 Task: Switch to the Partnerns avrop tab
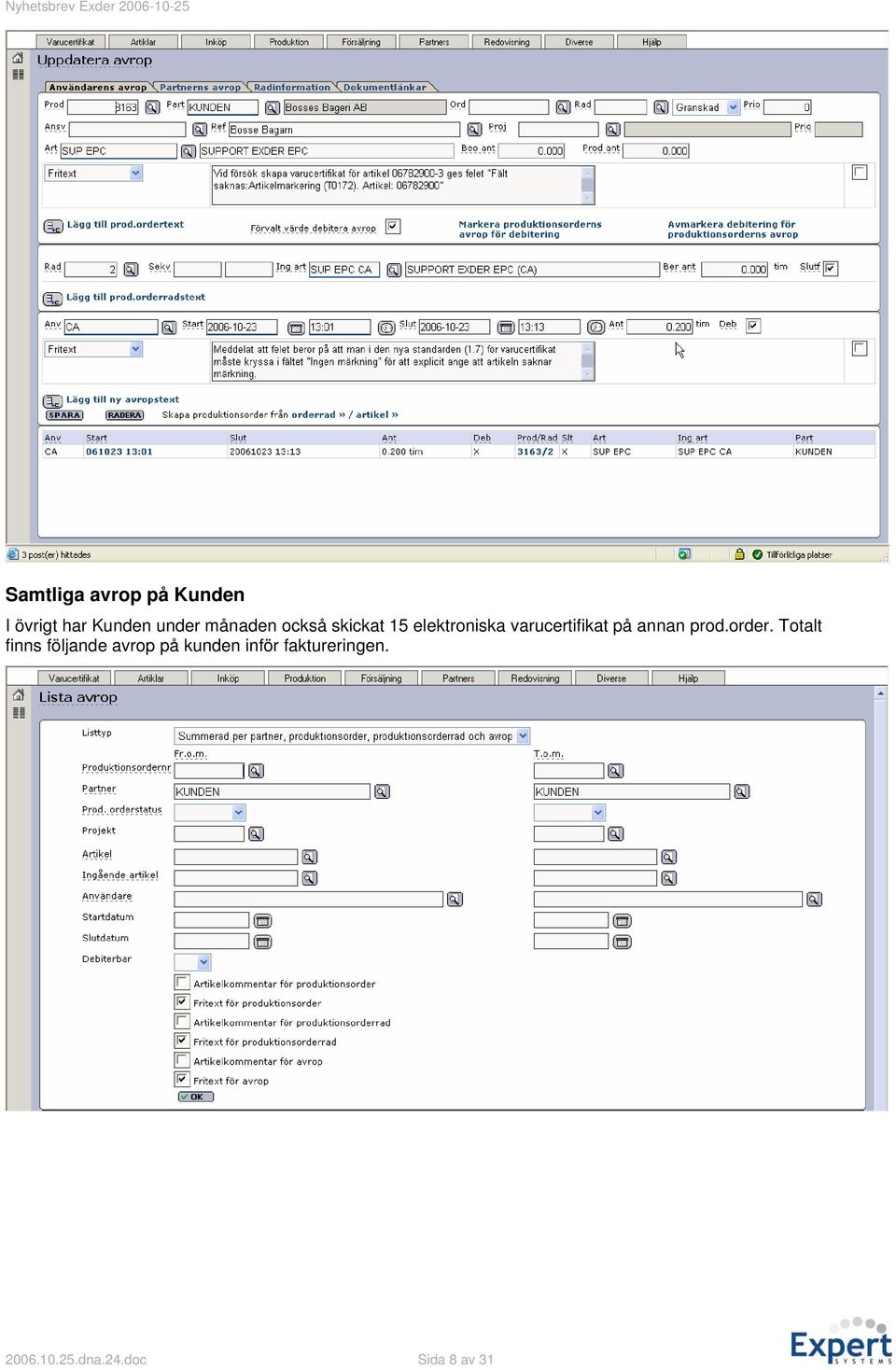pos(200,88)
